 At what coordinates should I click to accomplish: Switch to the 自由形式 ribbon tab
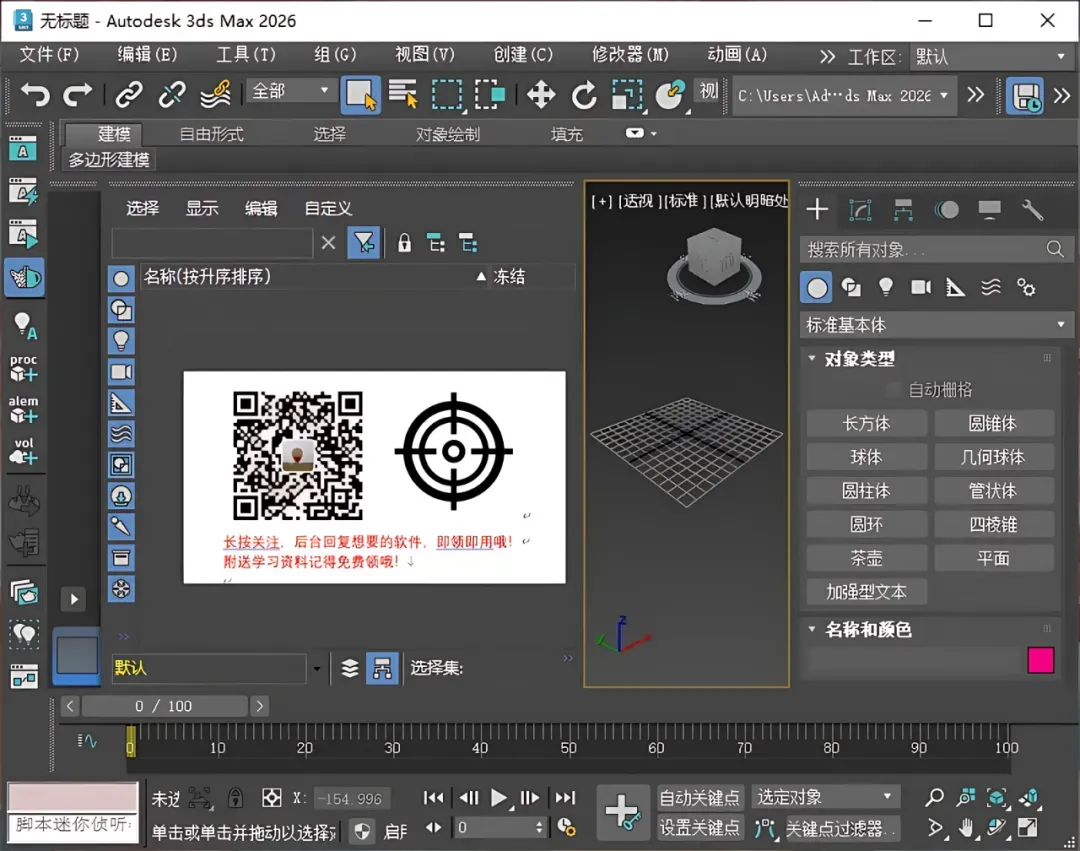point(211,134)
